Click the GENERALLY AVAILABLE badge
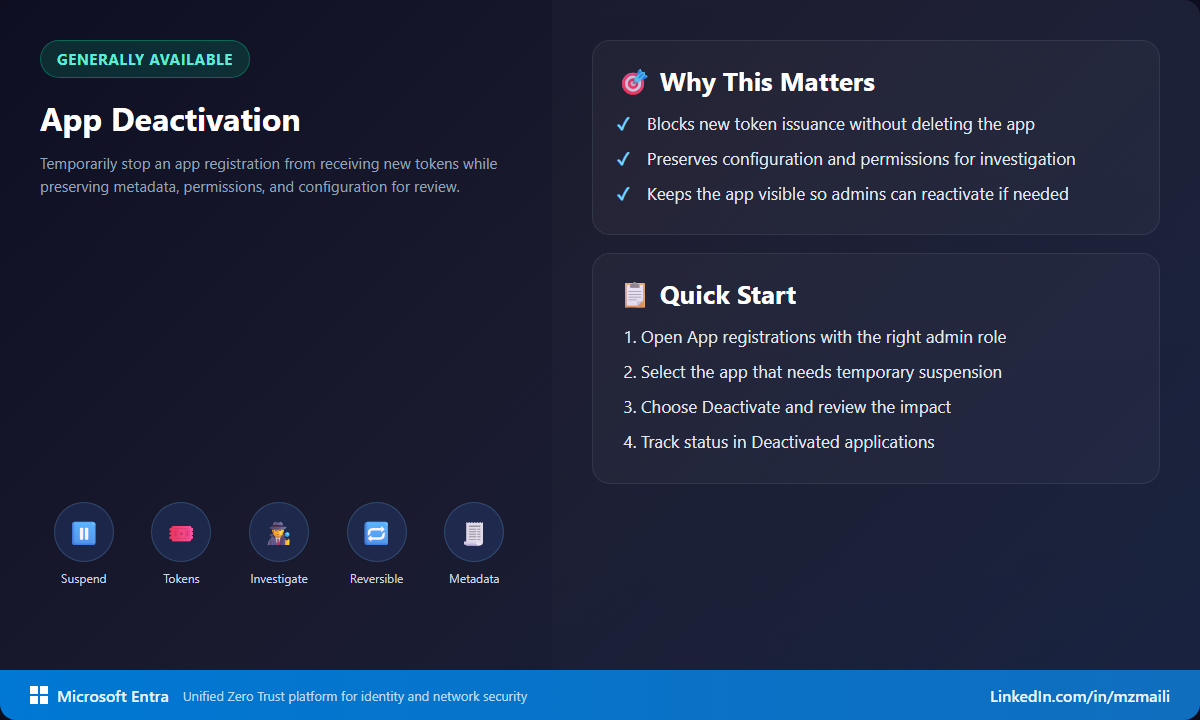 point(145,59)
